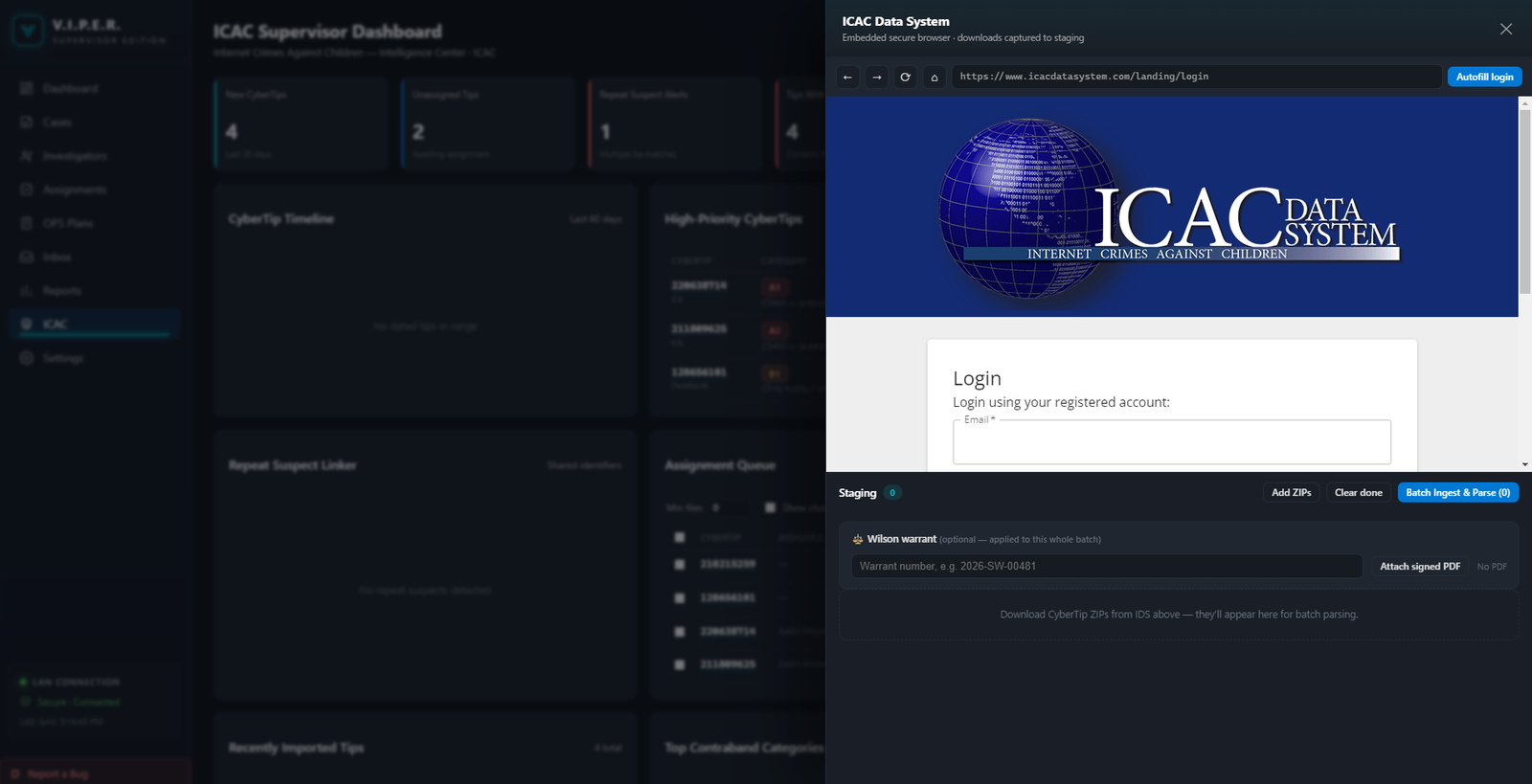Start Batch Ingest & Parse
This screenshot has height=784, width=1532.
pos(1457,492)
